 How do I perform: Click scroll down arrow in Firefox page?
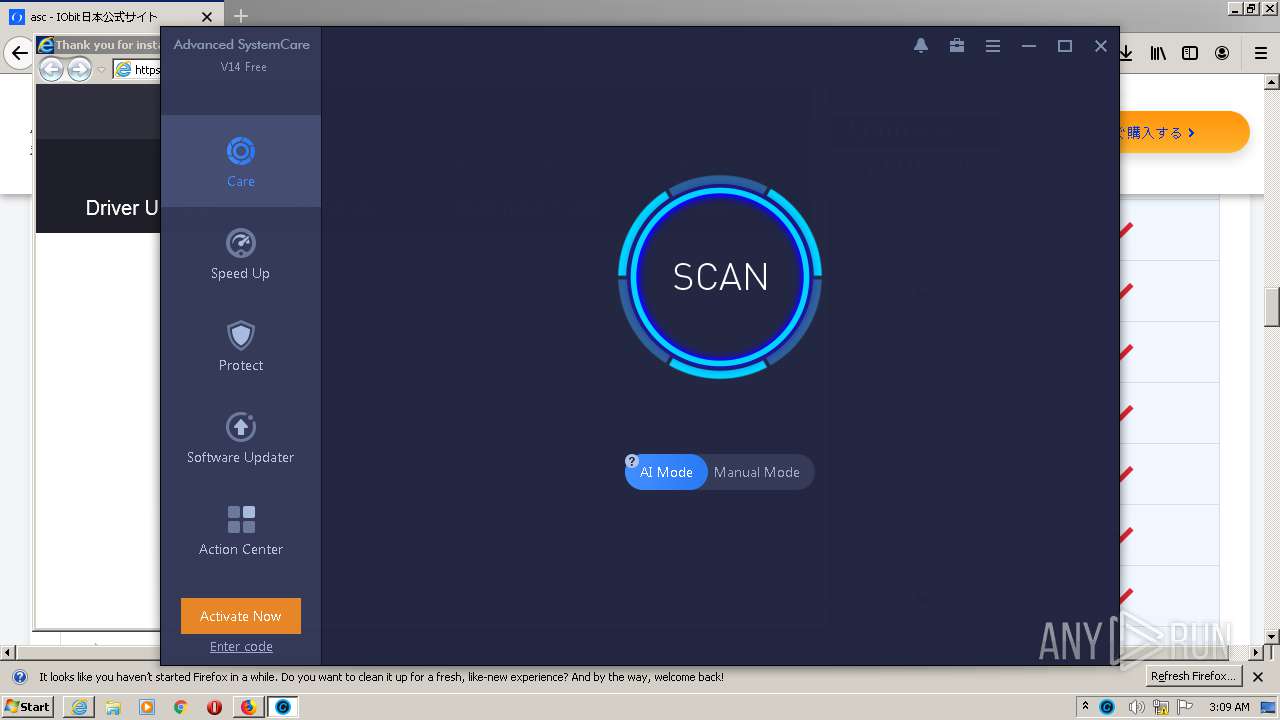[x=1272, y=636]
